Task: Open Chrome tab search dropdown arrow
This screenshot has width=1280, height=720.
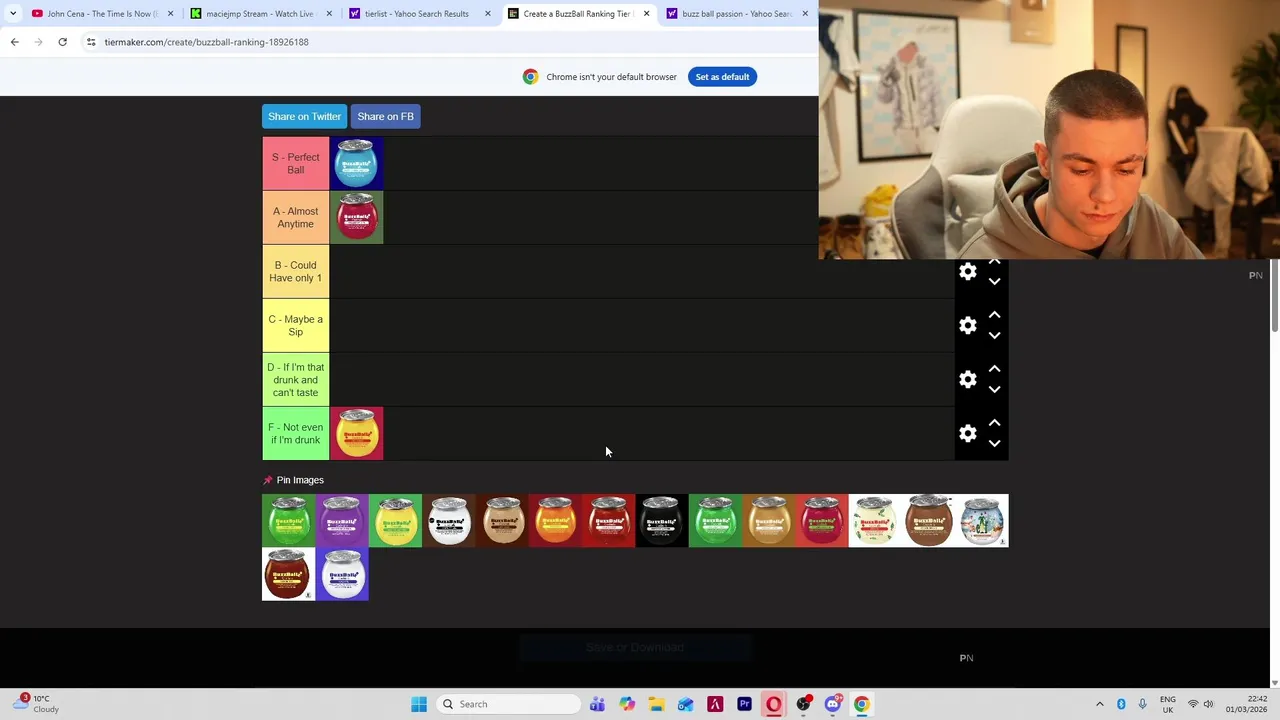Action: pos(12,14)
